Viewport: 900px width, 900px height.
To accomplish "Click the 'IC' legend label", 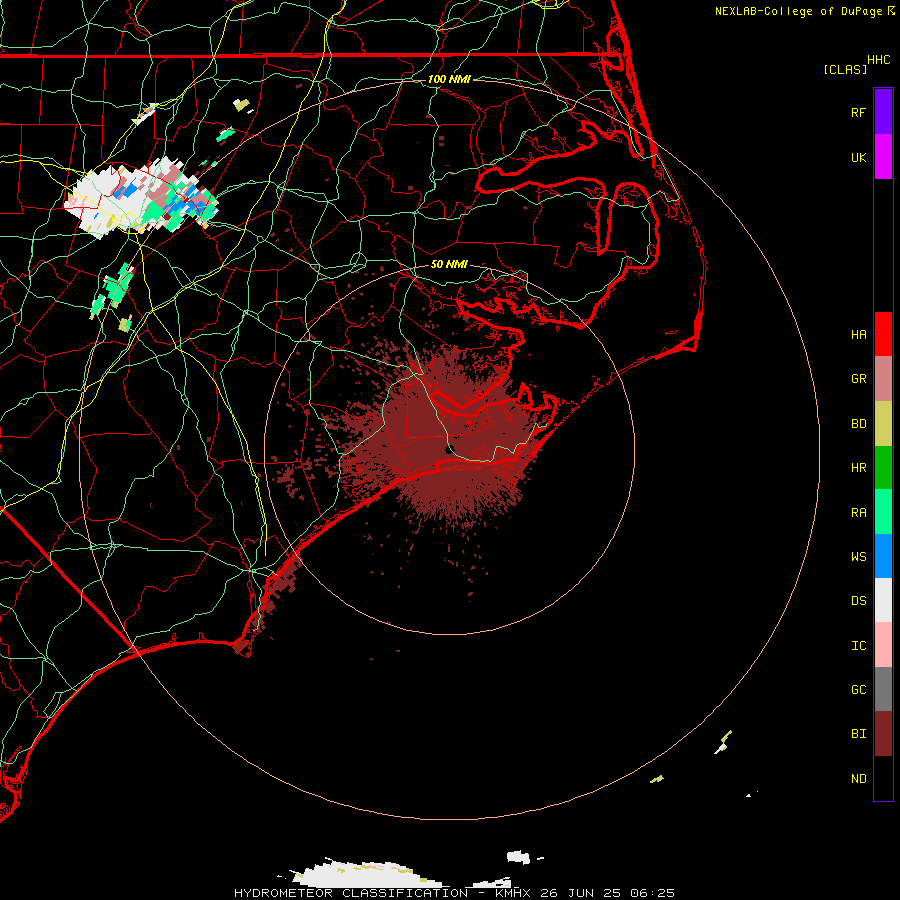I will (858, 646).
